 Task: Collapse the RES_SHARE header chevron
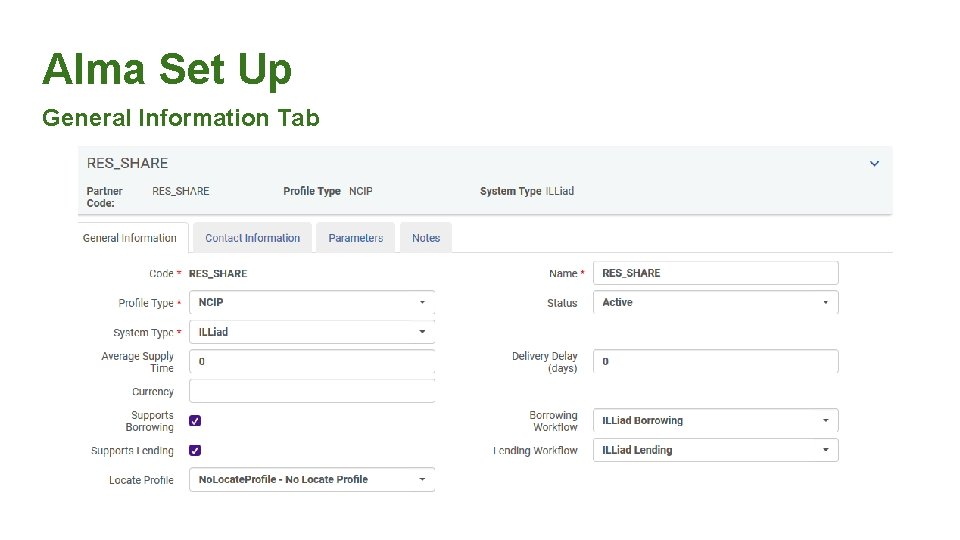pyautogui.click(x=874, y=163)
